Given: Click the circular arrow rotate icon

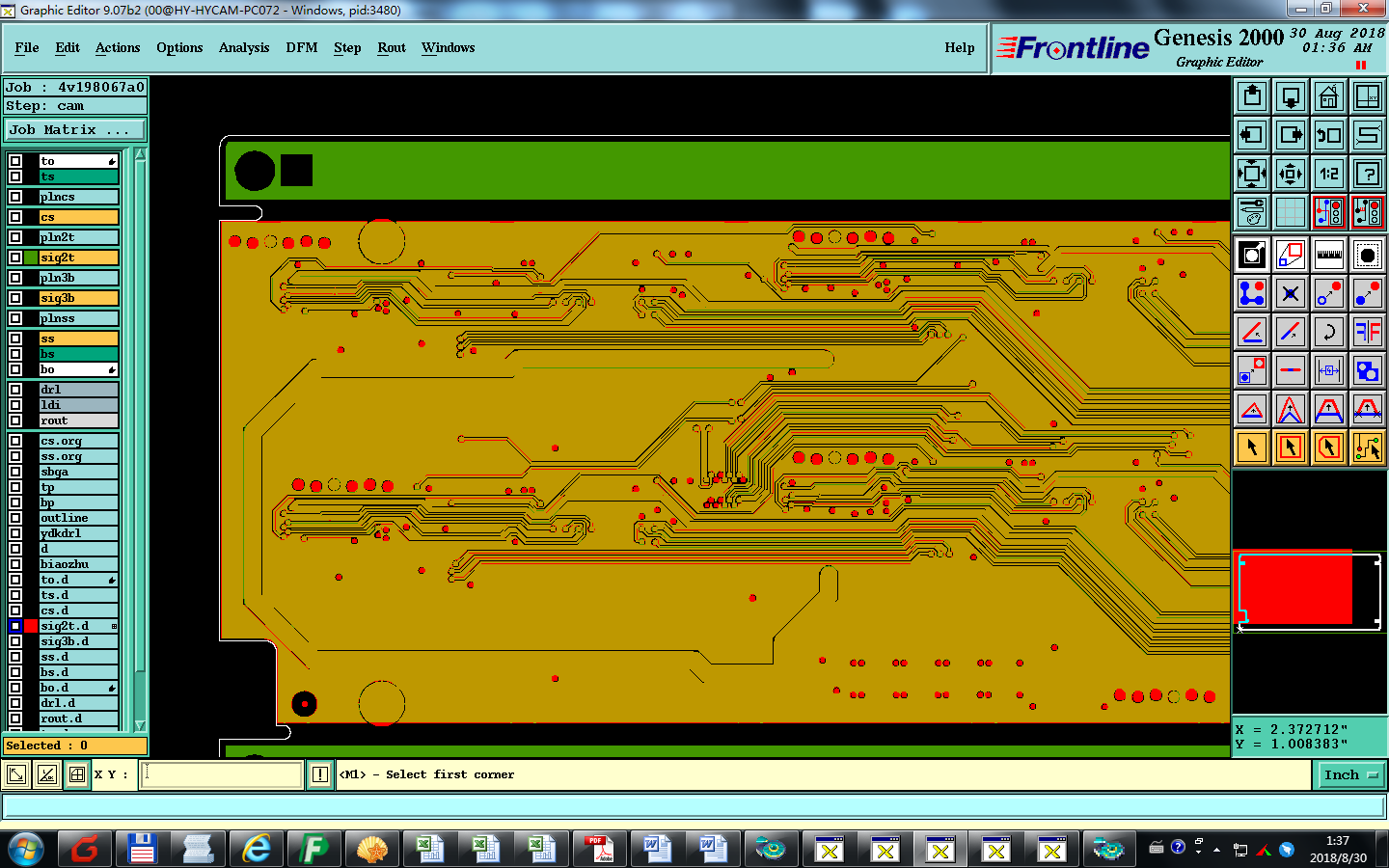Looking at the screenshot, I should (1329, 332).
